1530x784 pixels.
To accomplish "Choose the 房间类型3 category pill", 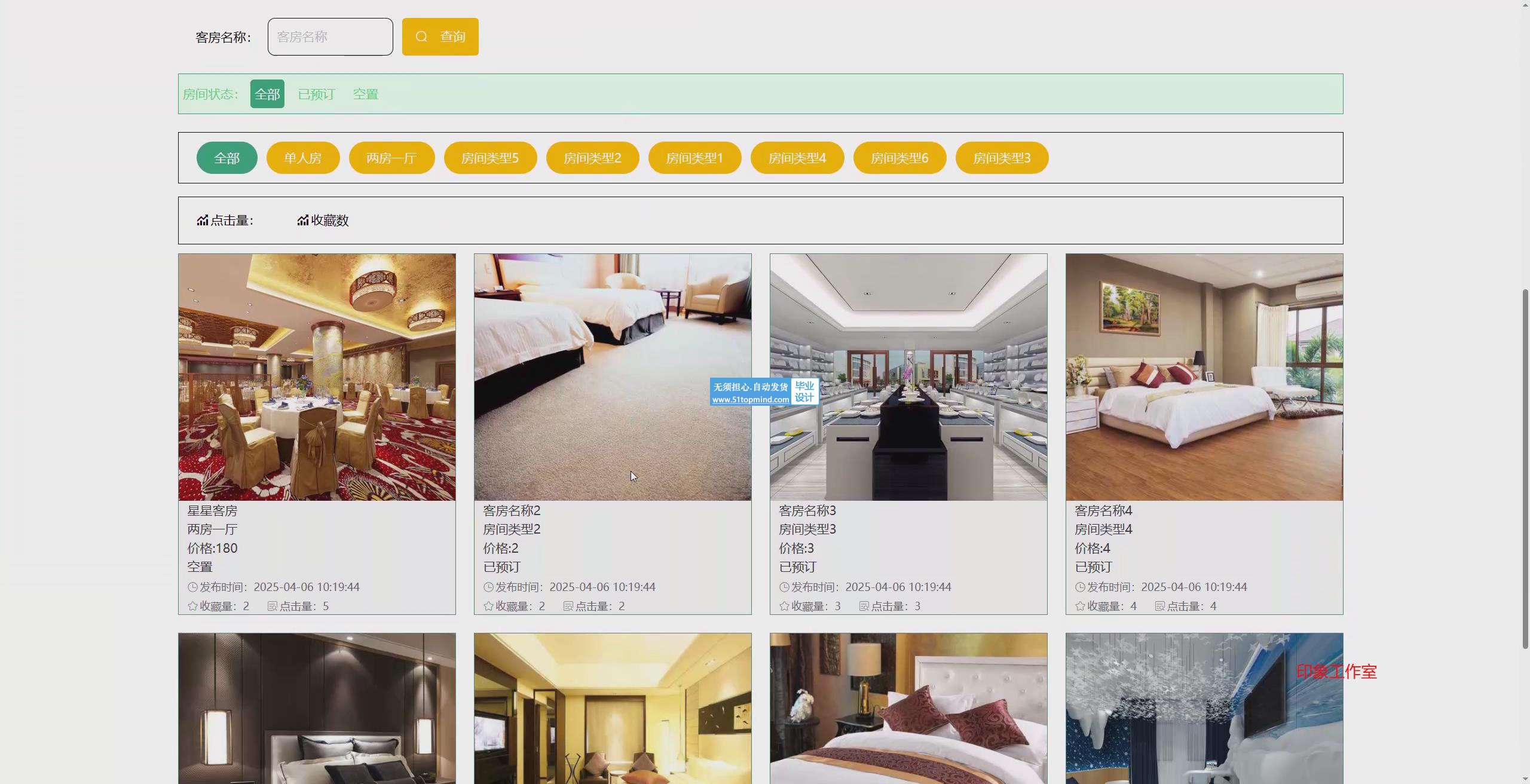I will (x=1002, y=158).
